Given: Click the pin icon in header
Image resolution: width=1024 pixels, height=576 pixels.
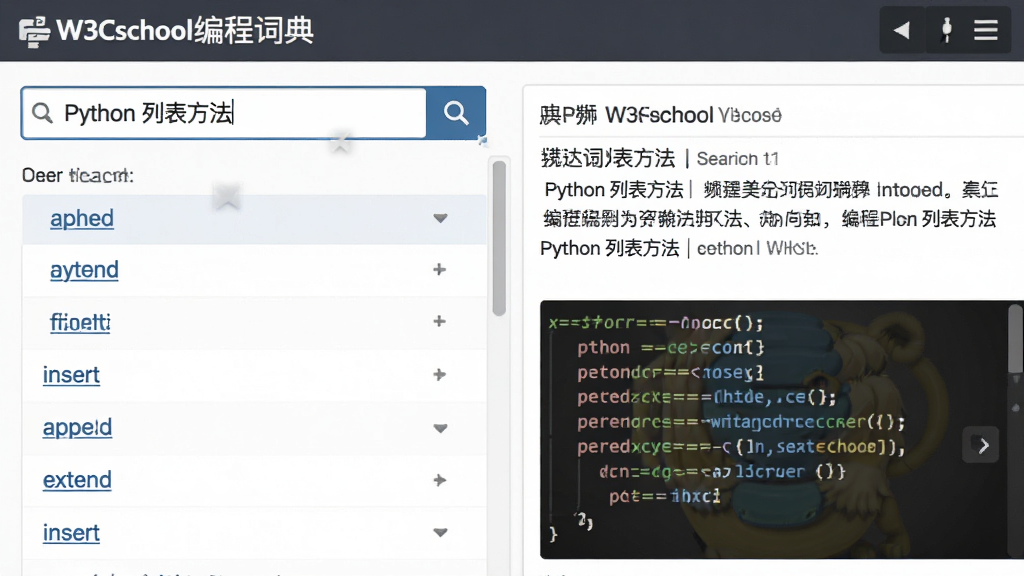Looking at the screenshot, I should 946,30.
